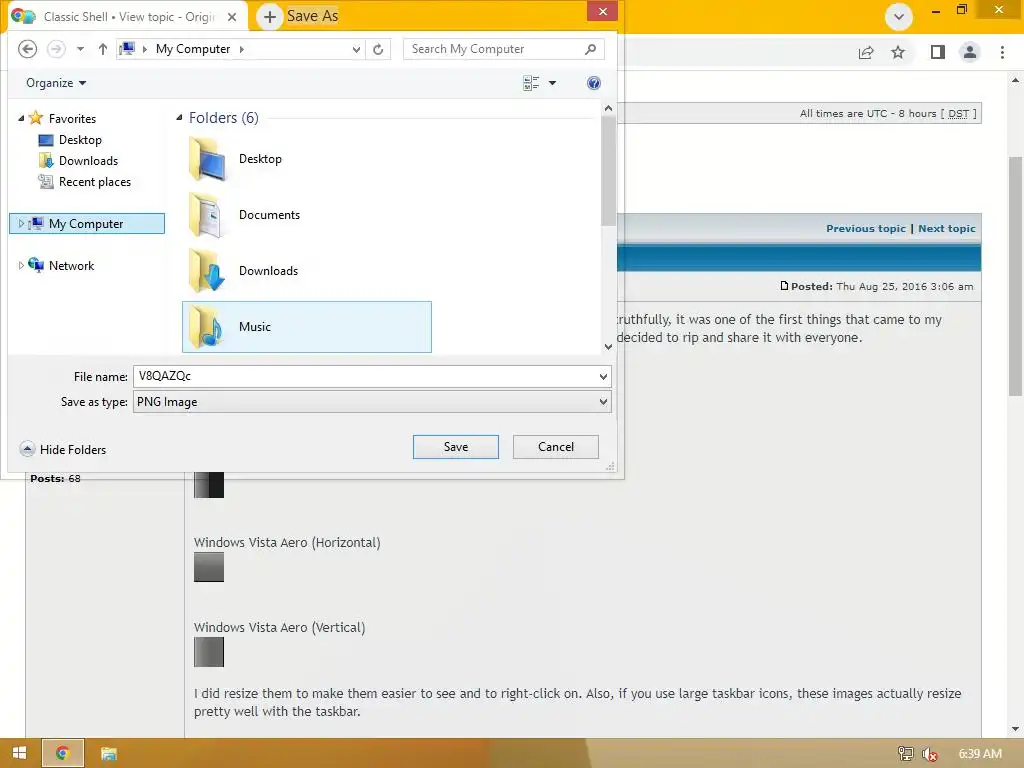Click Windows Vista Aero (Horizontal) image
Screen dimensions: 1024x768
click(x=209, y=567)
